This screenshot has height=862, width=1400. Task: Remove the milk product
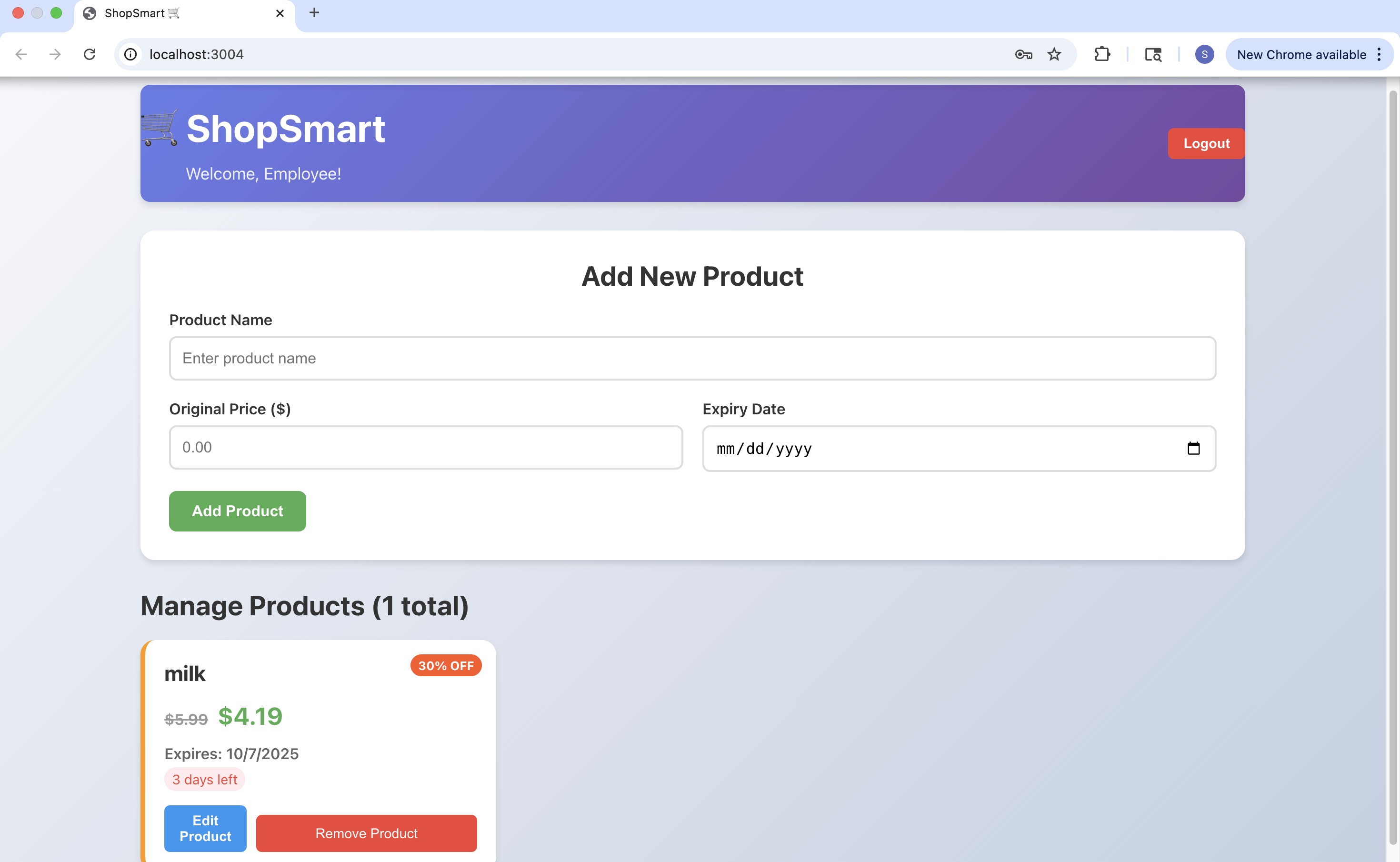(366, 833)
